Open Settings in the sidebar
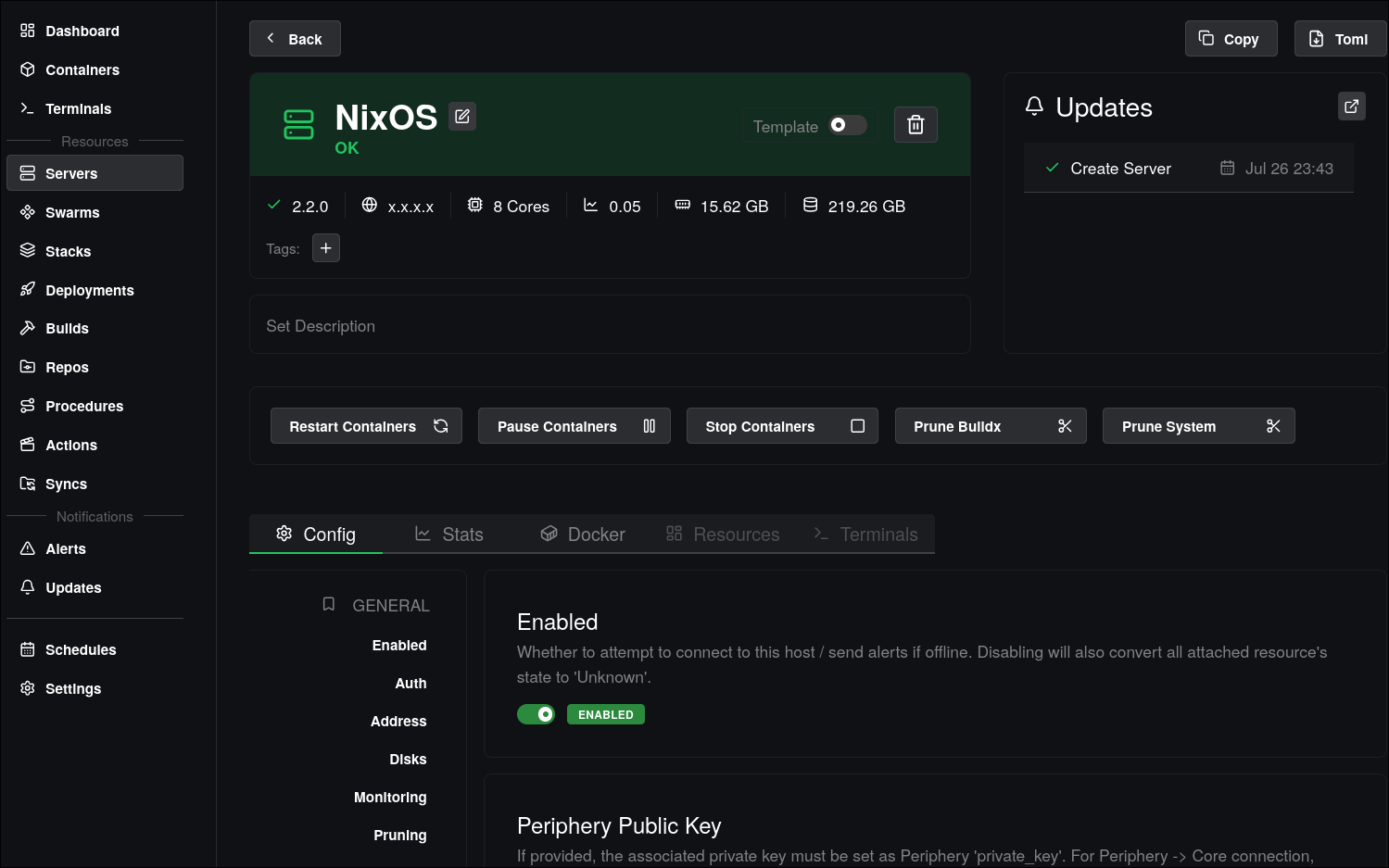The width and height of the screenshot is (1389, 868). click(95, 688)
